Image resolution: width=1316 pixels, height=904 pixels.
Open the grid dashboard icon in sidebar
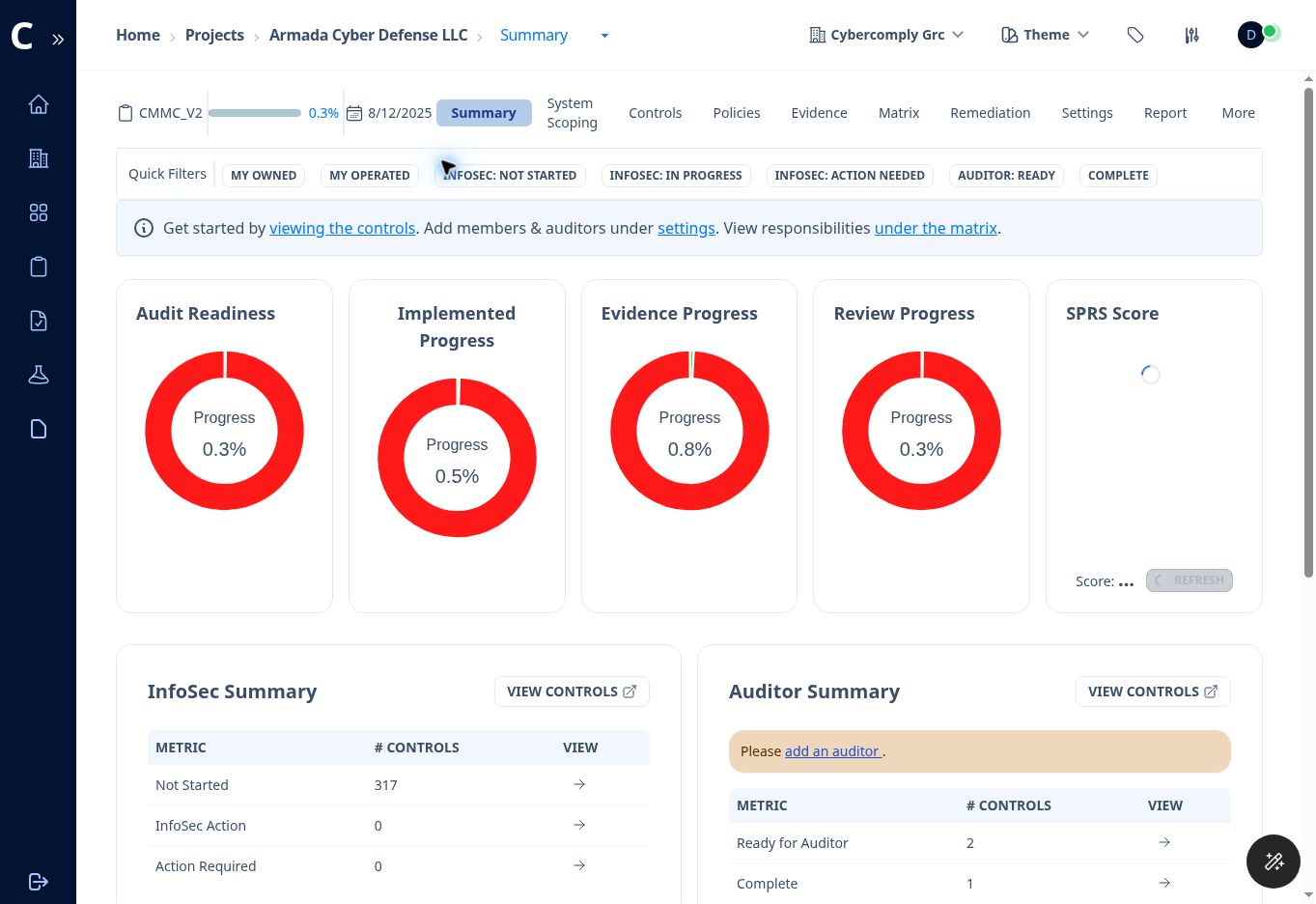[x=39, y=212]
